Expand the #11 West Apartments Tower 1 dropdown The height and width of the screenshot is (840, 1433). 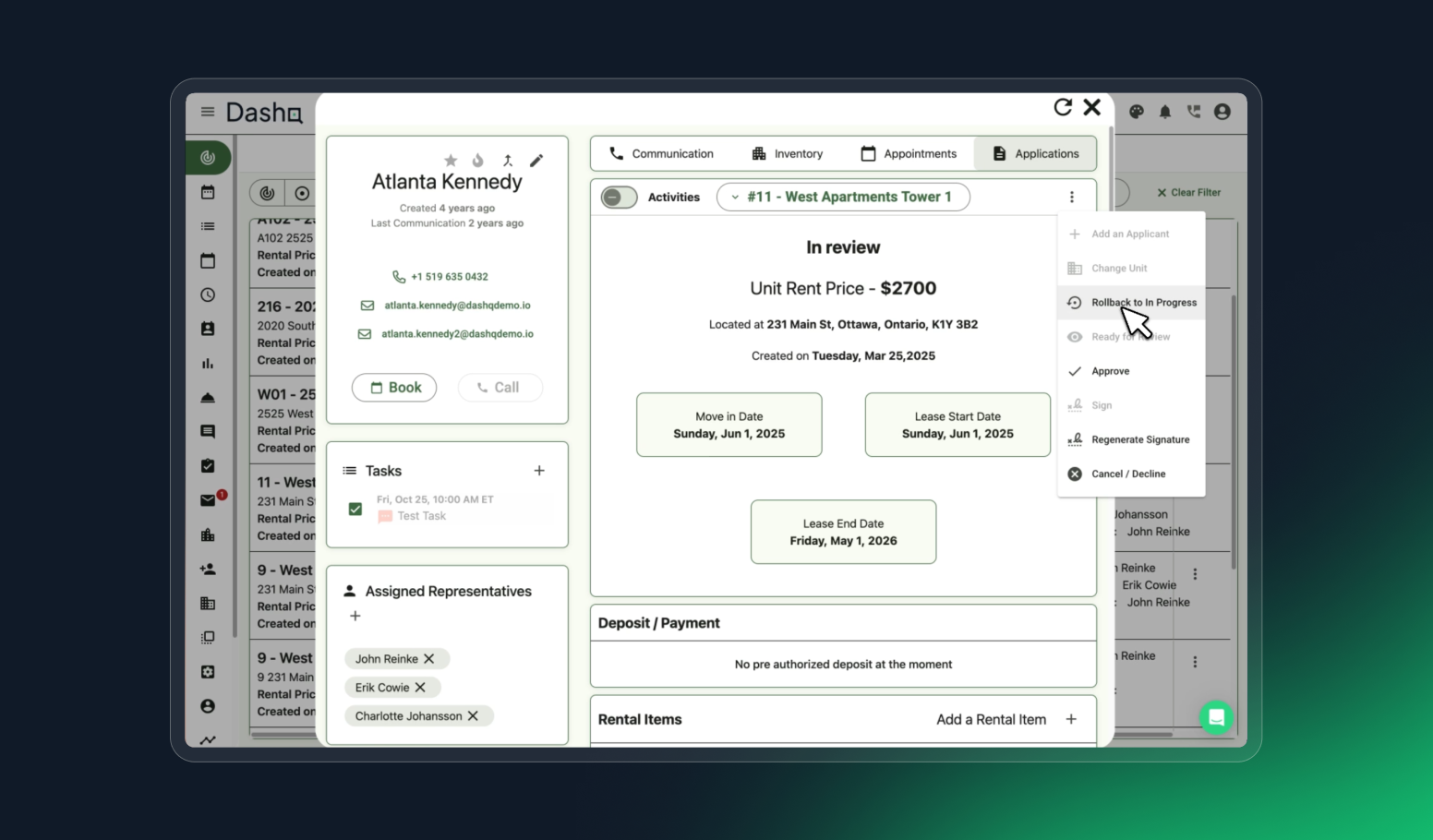[x=842, y=197]
